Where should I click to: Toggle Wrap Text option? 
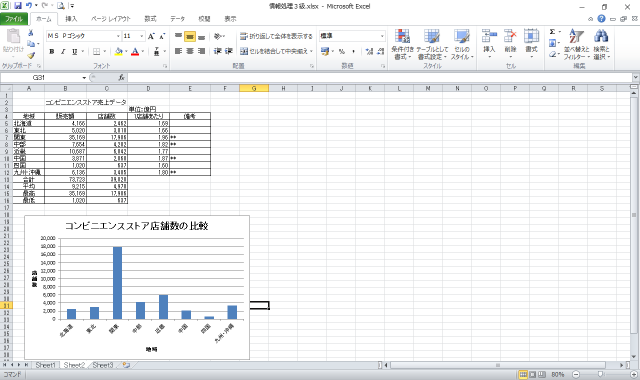click(x=276, y=36)
